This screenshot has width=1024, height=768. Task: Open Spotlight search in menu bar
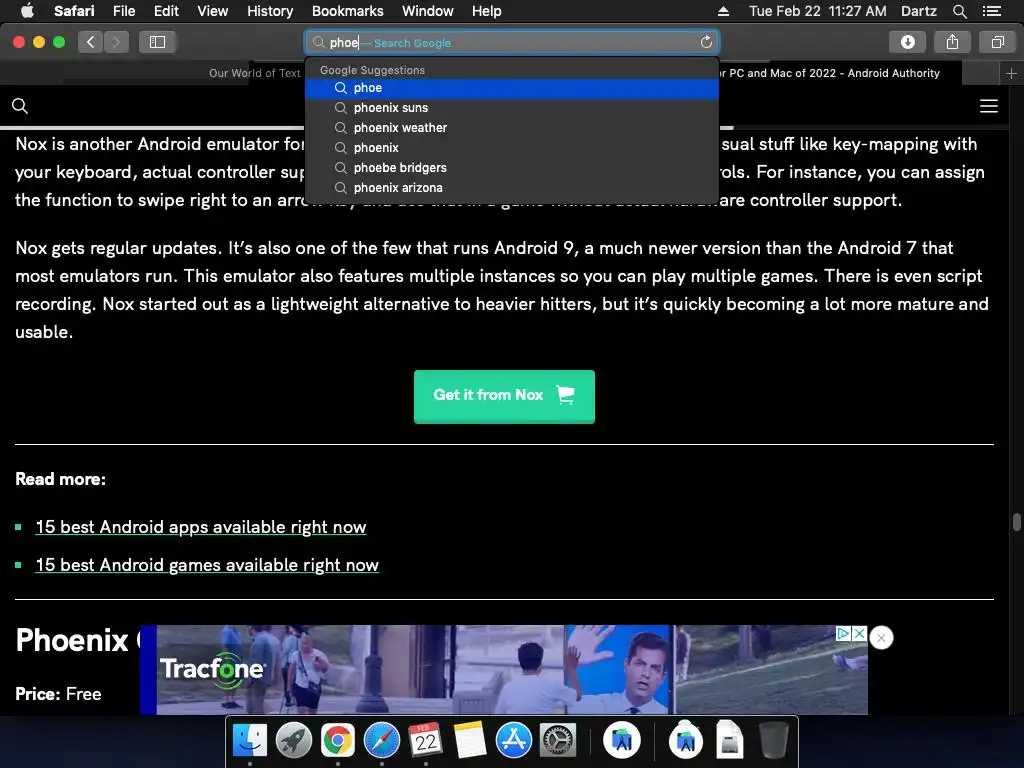click(x=959, y=11)
